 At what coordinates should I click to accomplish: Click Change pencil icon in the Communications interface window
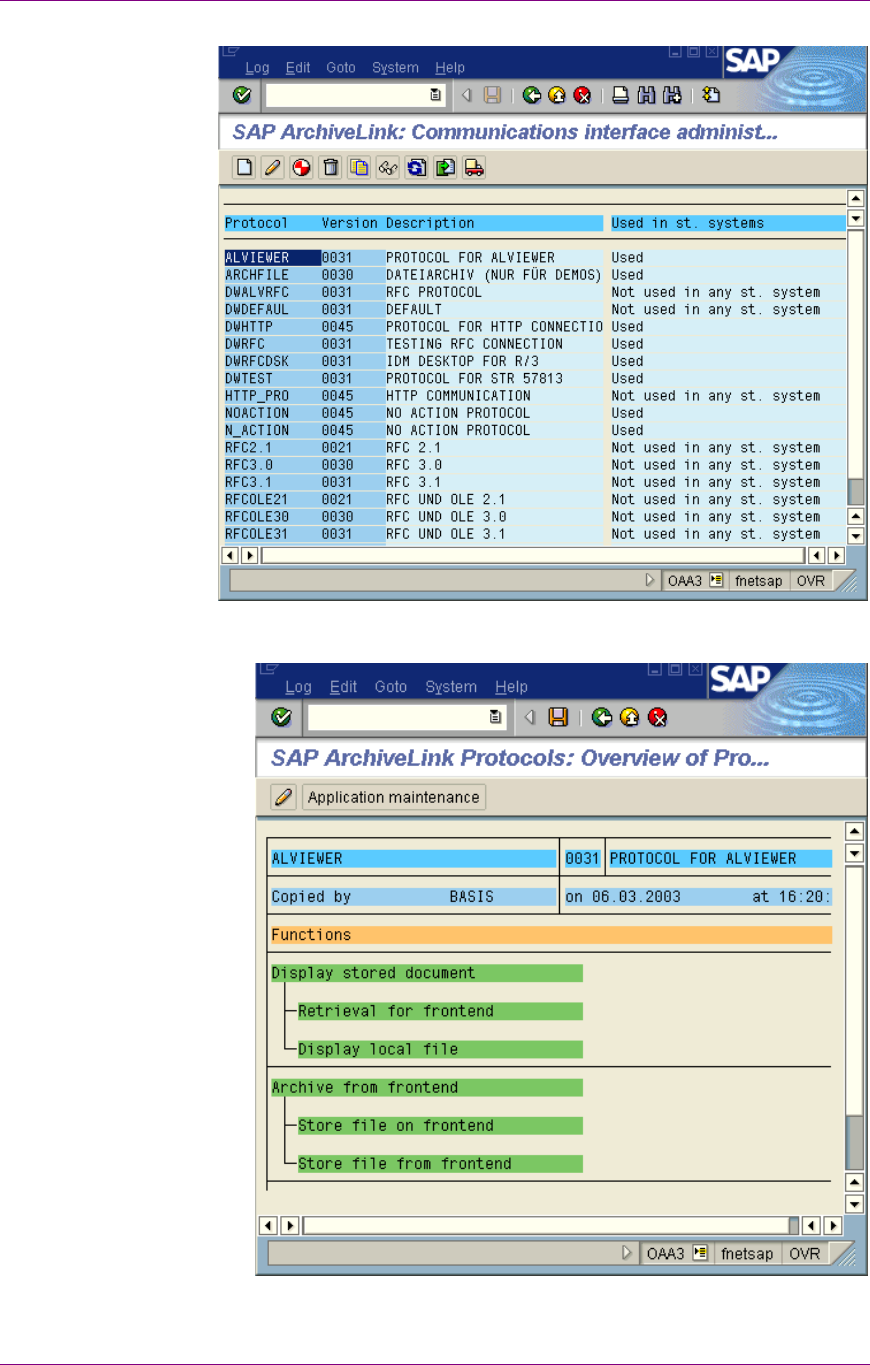(272, 168)
